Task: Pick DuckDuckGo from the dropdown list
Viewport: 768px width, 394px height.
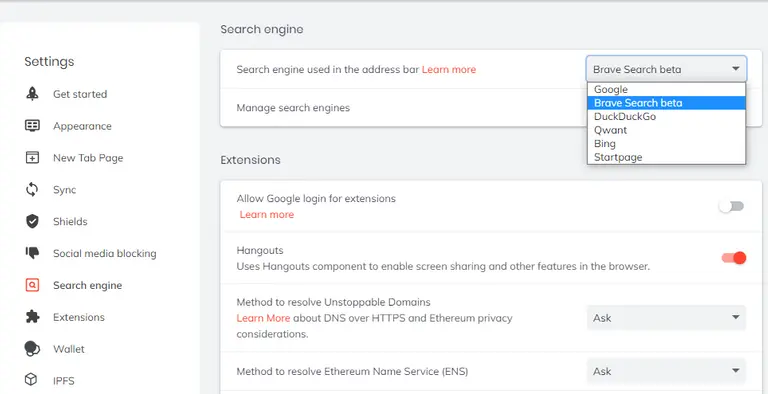Action: pos(666,117)
